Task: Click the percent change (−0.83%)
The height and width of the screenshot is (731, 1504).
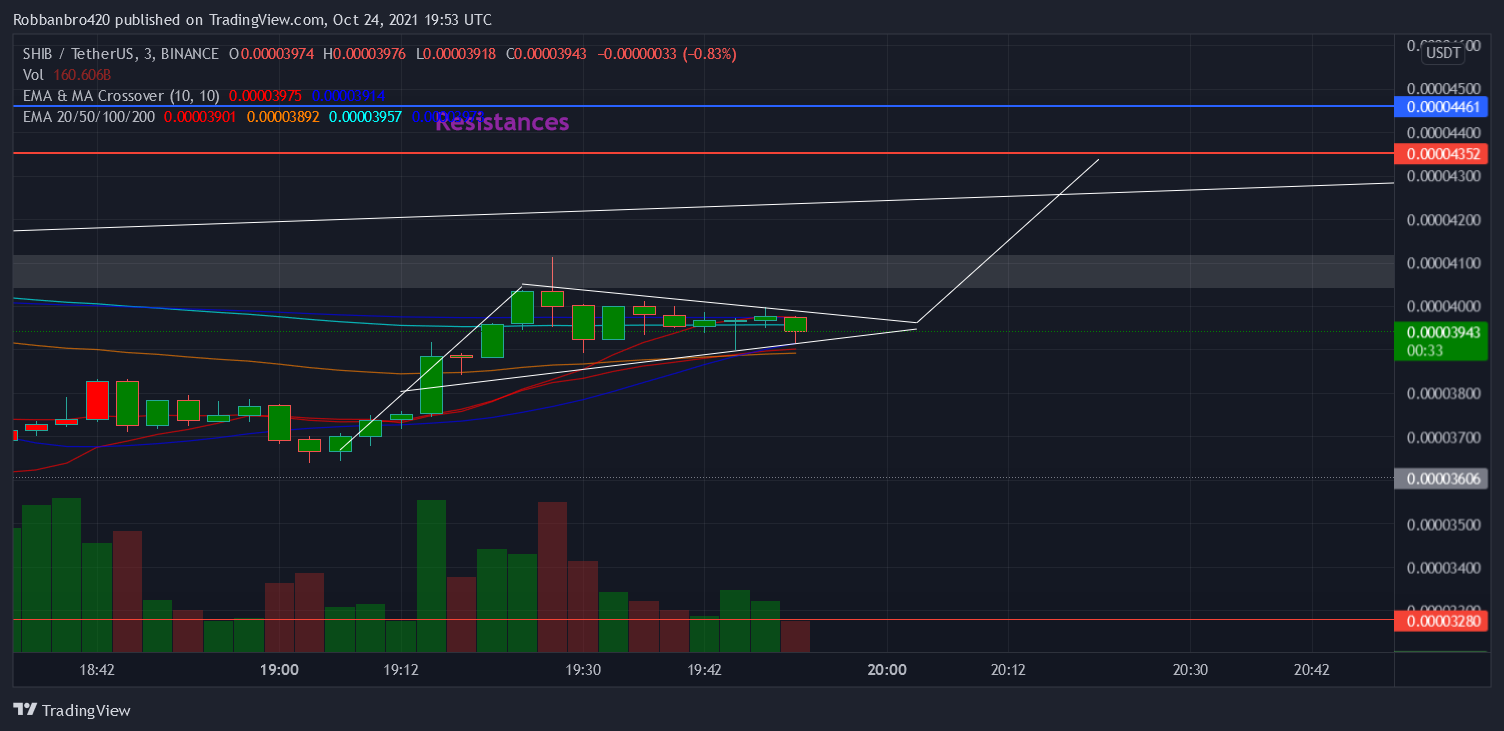Action: pyautogui.click(x=710, y=54)
